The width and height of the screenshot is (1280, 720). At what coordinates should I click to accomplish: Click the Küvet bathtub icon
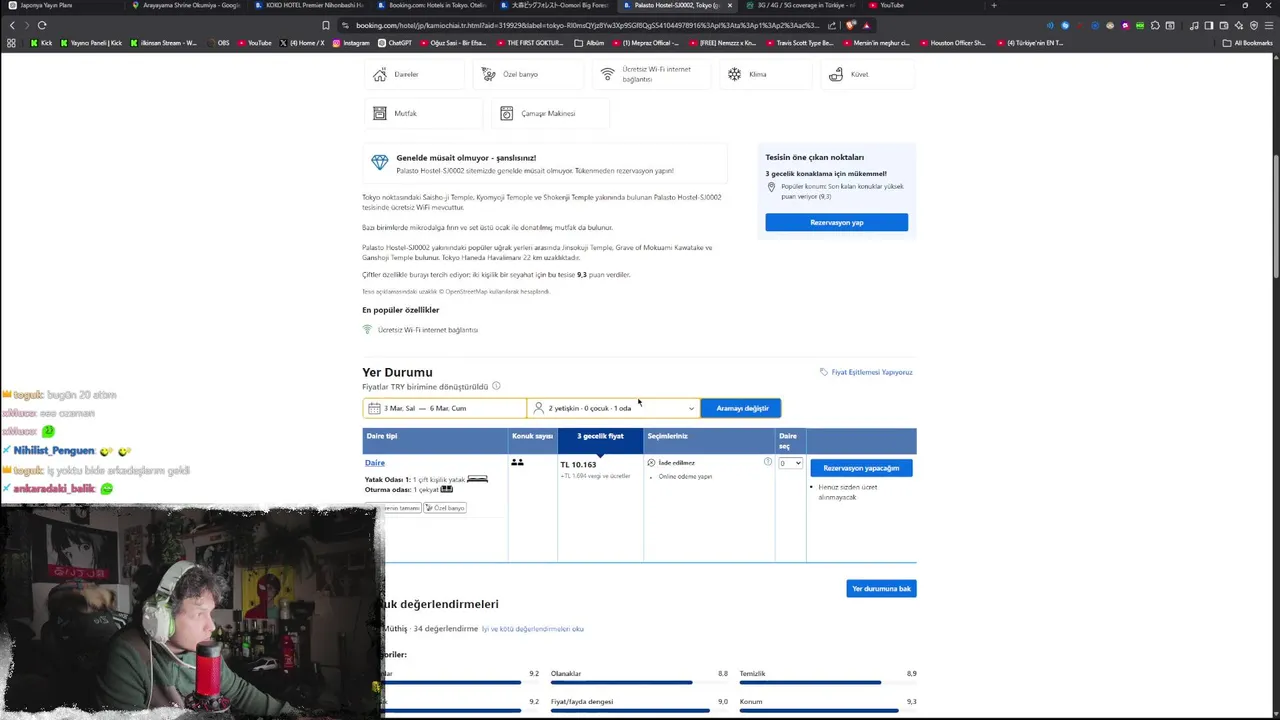tap(836, 74)
